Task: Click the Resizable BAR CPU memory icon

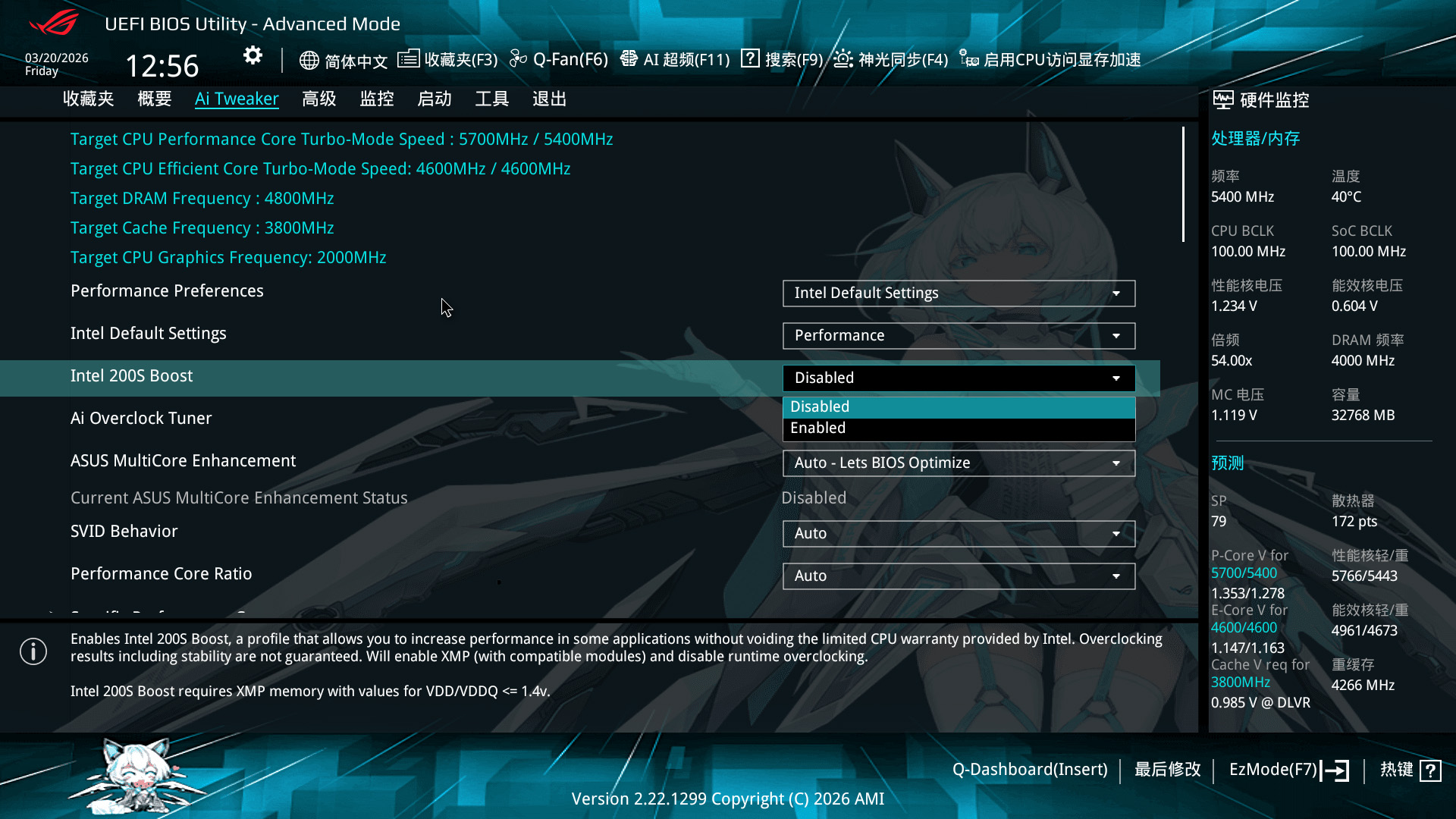Action: coord(968,58)
